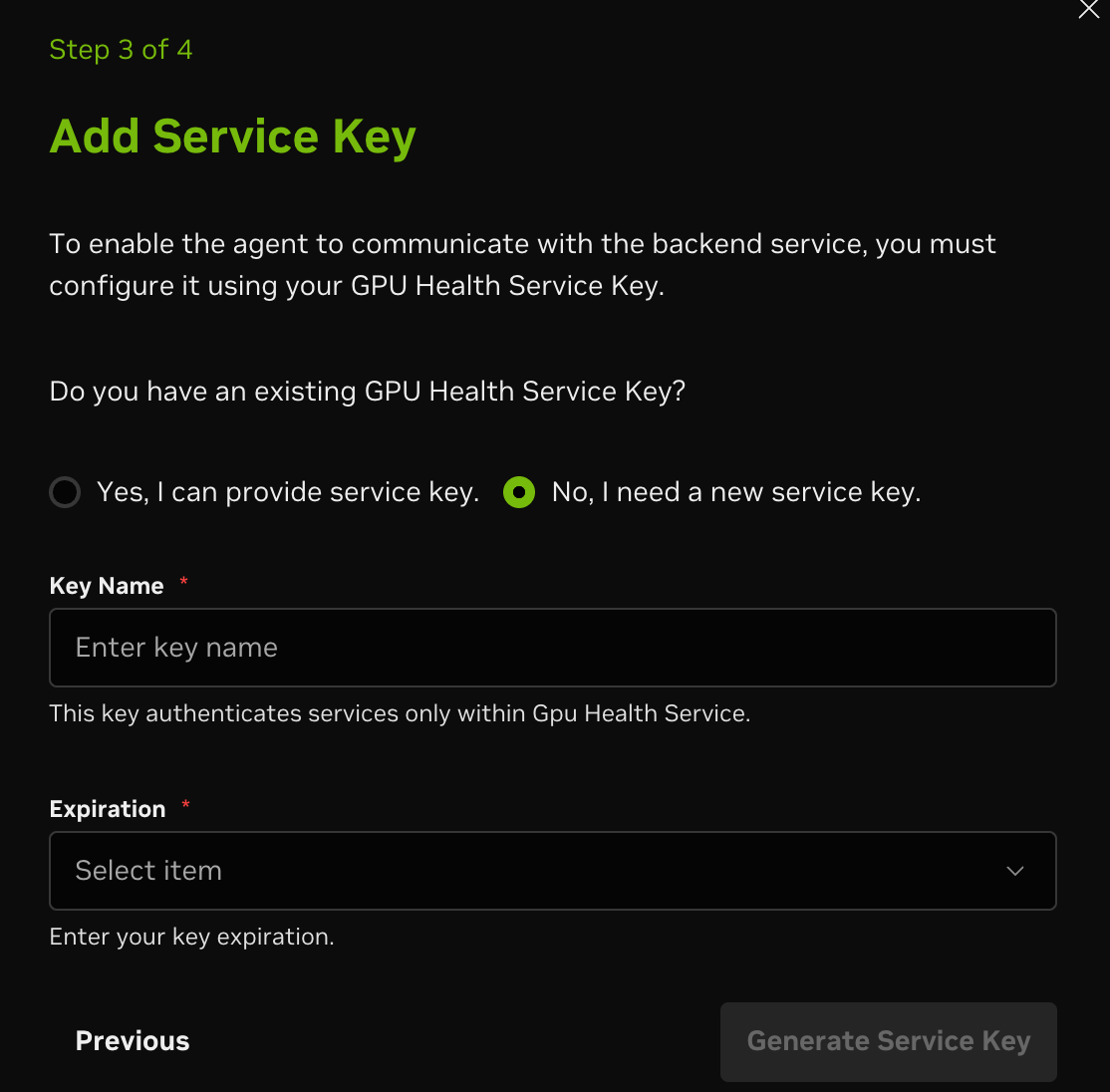The image size is (1110, 1092).
Task: Click the 'Enter your key expiration.' hint text
Action: point(191,937)
